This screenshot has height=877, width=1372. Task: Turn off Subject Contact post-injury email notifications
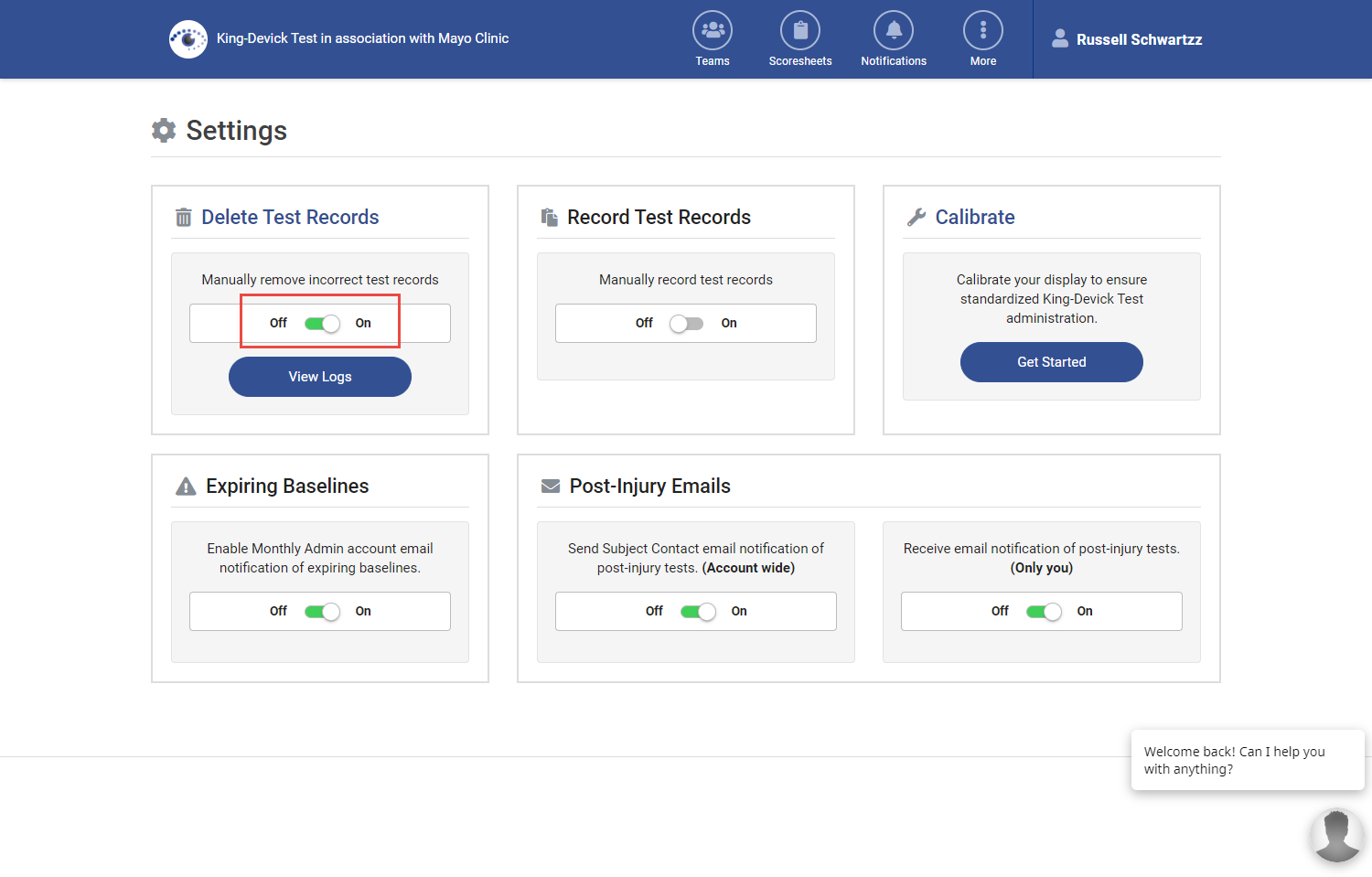(699, 611)
